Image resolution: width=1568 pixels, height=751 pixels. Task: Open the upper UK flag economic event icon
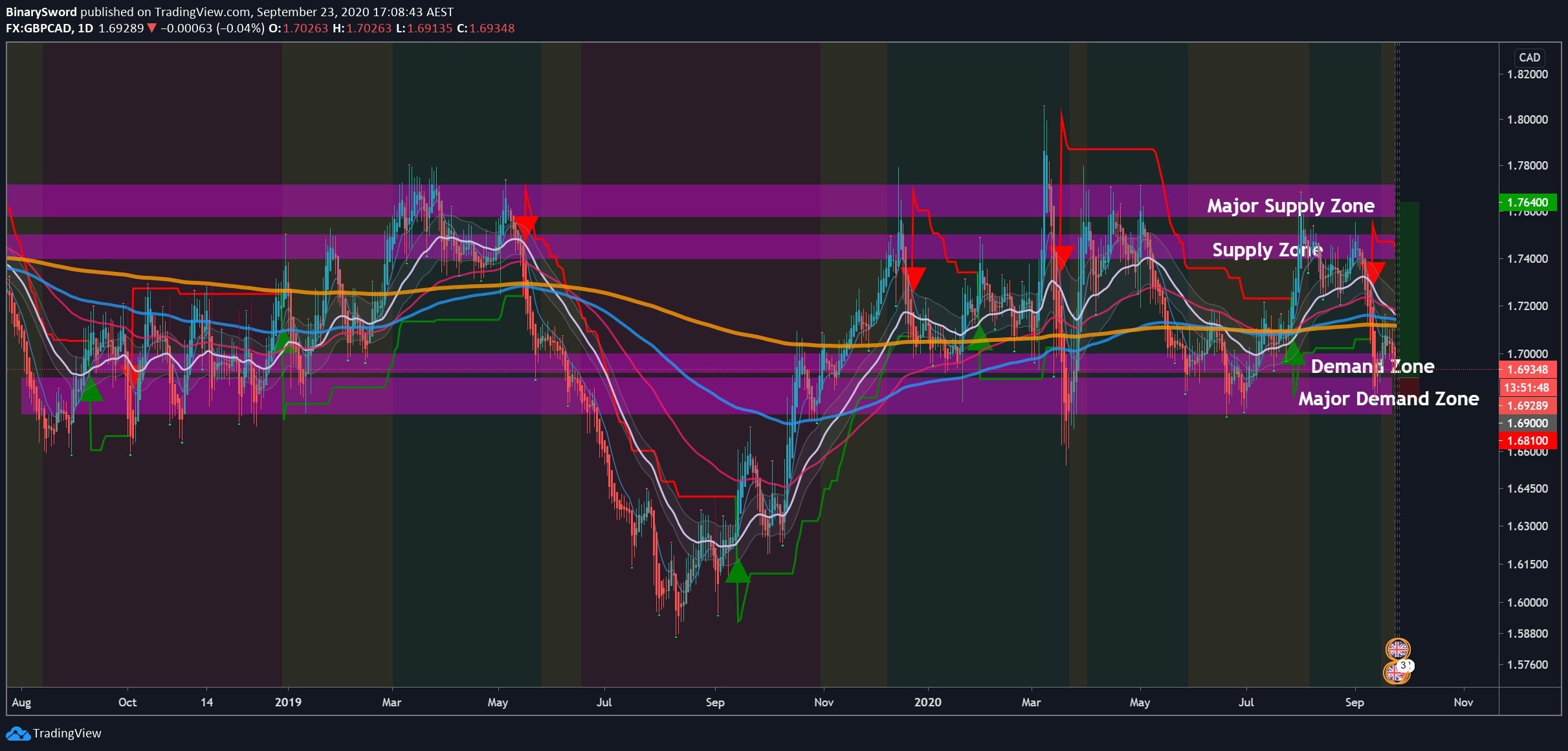click(x=1398, y=649)
